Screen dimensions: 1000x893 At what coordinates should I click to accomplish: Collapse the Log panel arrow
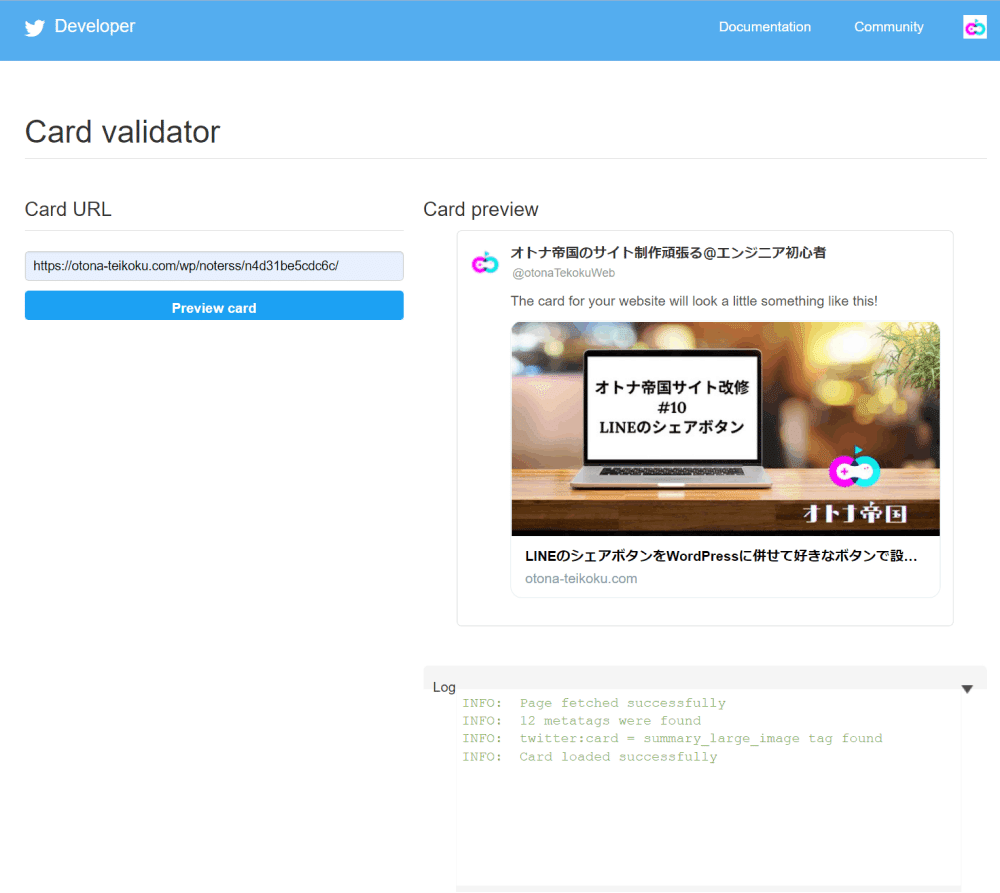tap(967, 689)
